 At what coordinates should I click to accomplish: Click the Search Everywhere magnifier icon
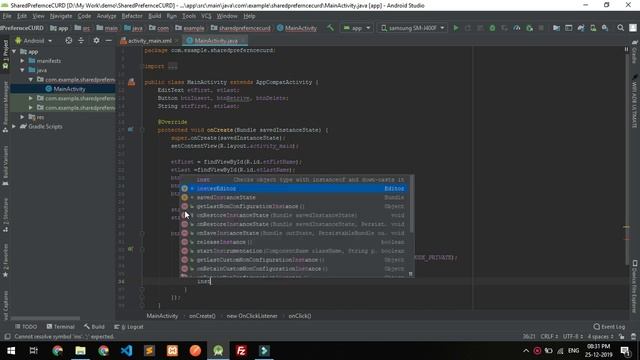click(620, 28)
